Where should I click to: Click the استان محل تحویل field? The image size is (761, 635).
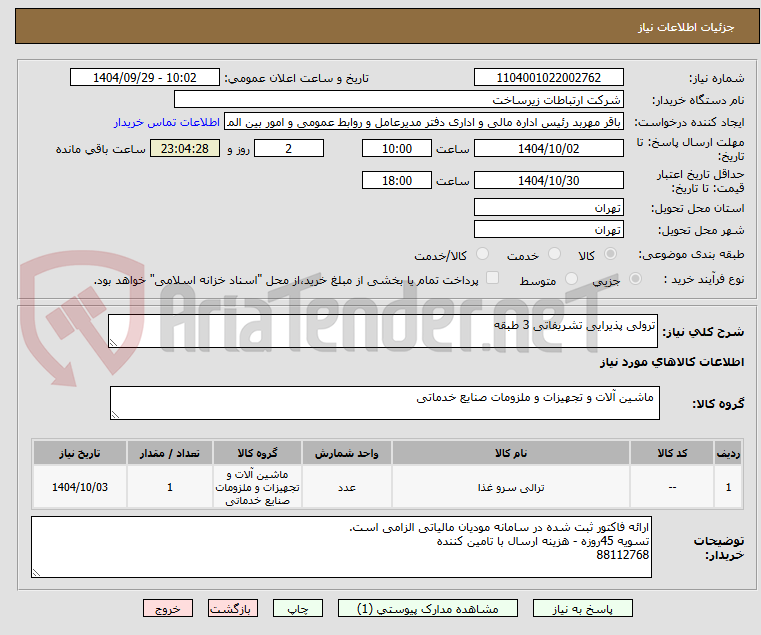coord(548,207)
